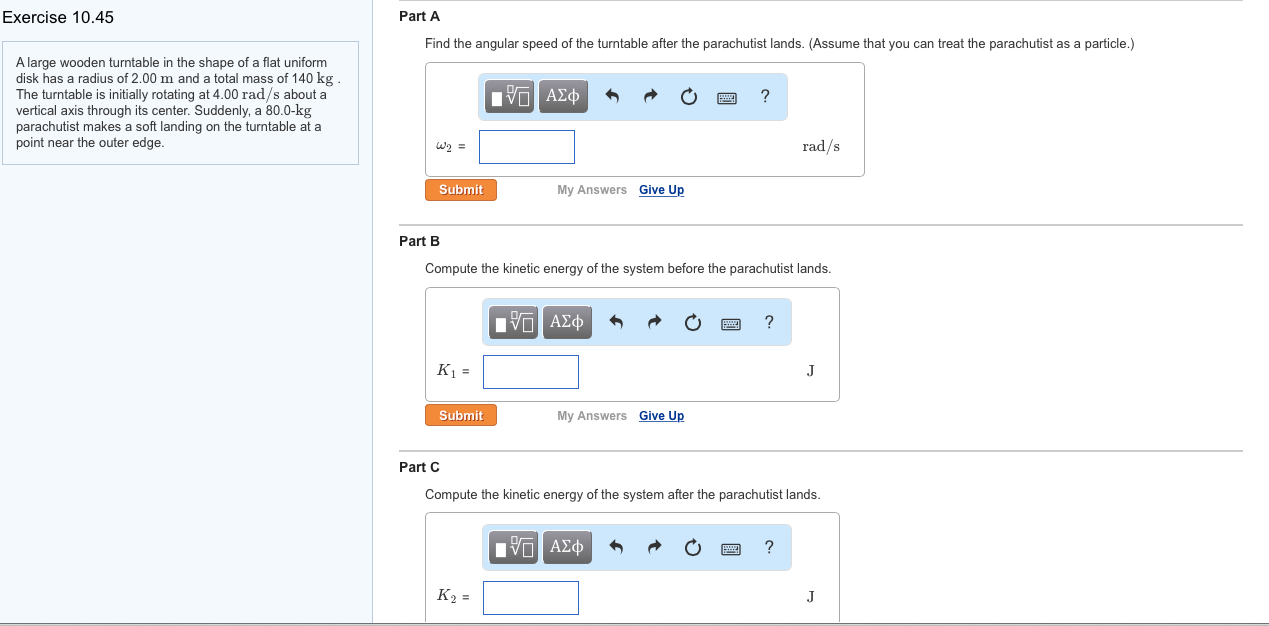Click Give Up link for Part A

coord(662,190)
